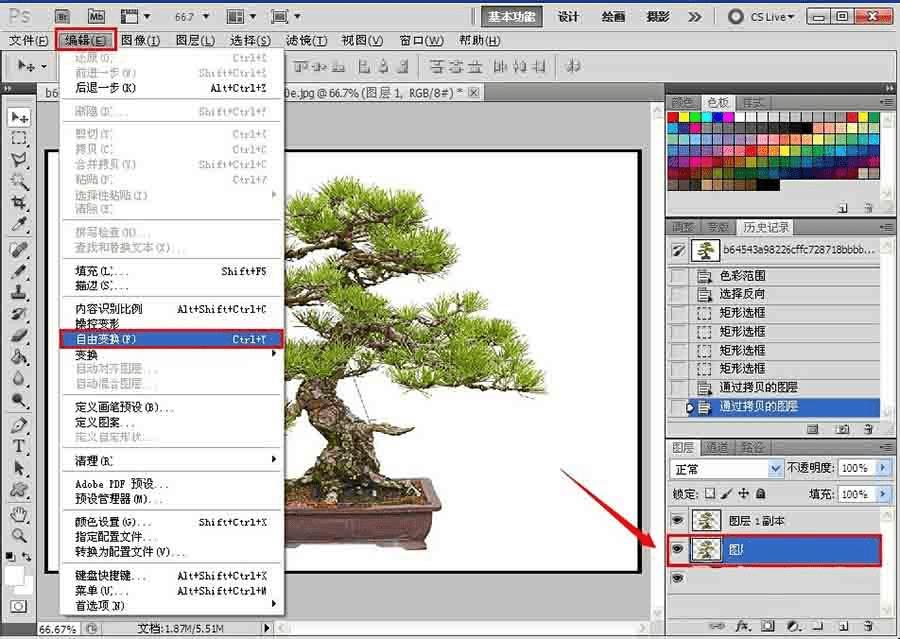Show more workspaces with >> chevron
Screen dimensions: 900x639
pos(695,17)
